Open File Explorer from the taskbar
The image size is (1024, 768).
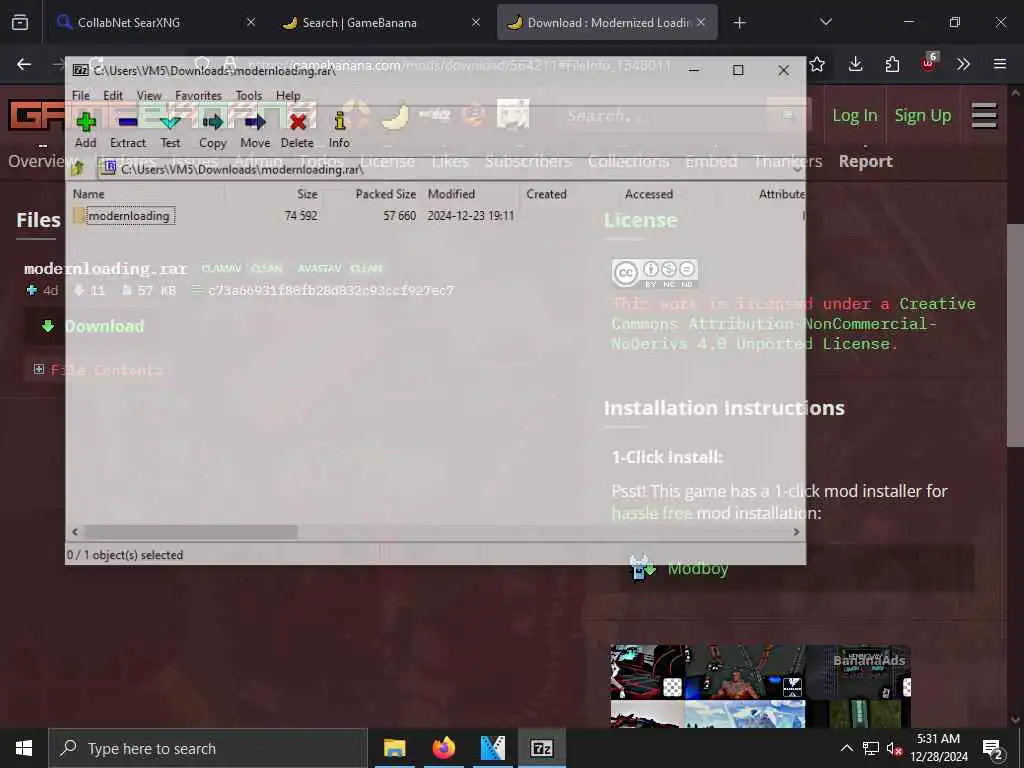click(x=394, y=748)
